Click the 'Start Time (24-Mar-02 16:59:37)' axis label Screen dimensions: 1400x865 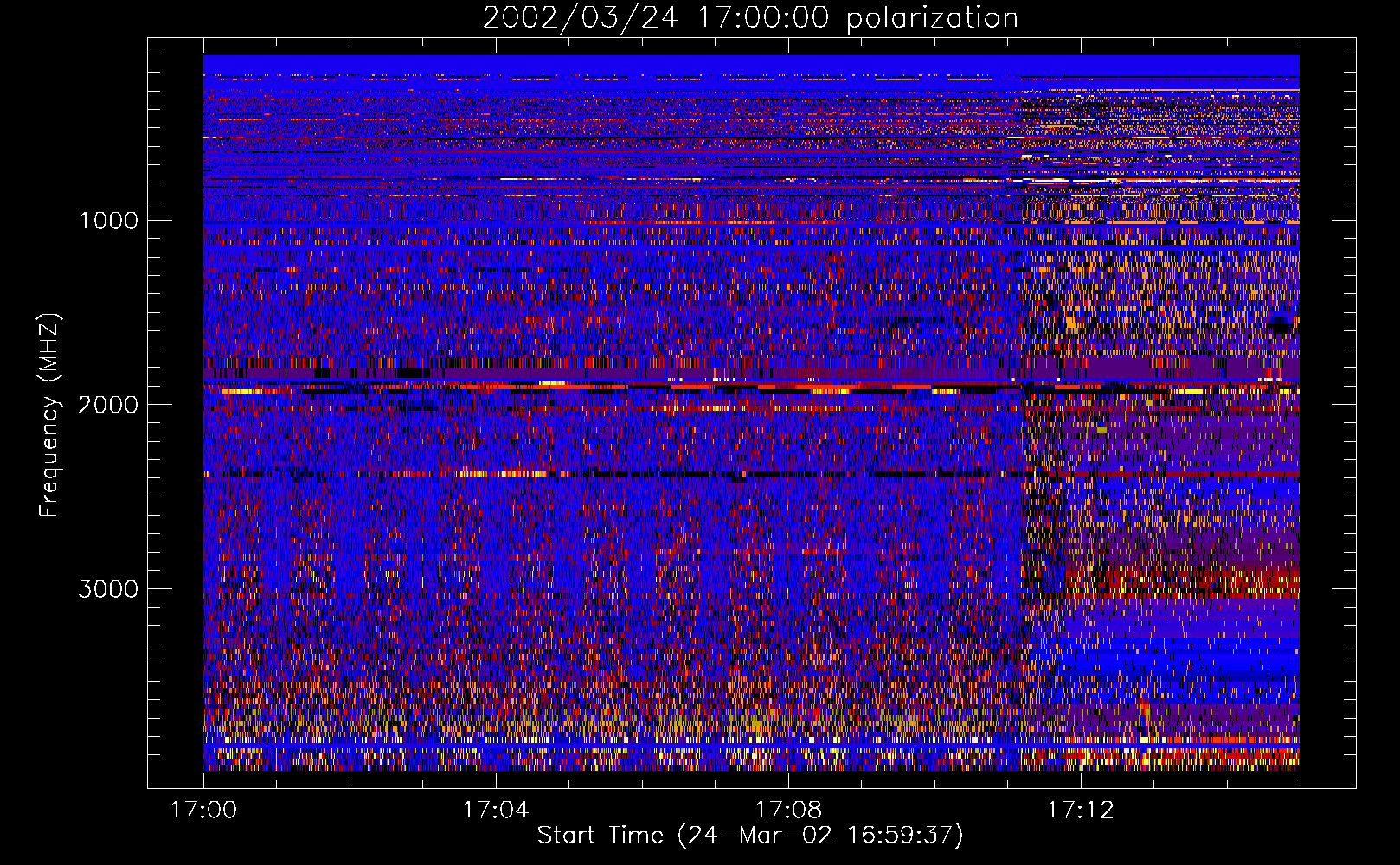point(750,836)
